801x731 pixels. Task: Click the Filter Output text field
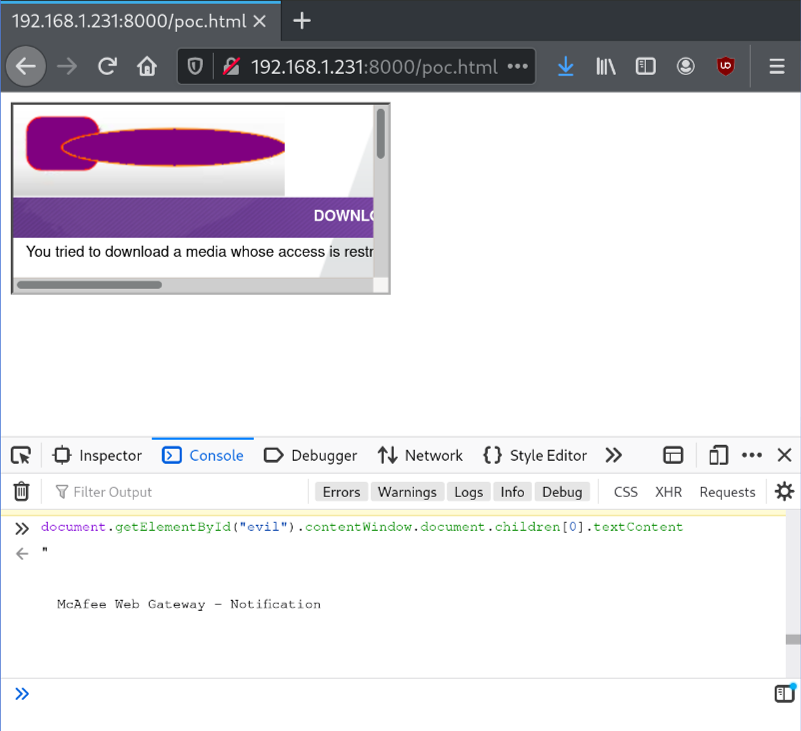coord(180,492)
